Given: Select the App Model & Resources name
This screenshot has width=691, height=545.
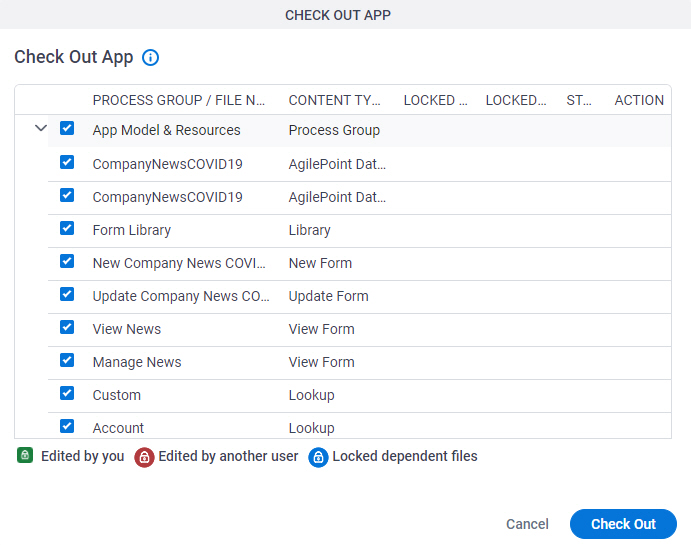Looking at the screenshot, I should tap(166, 130).
